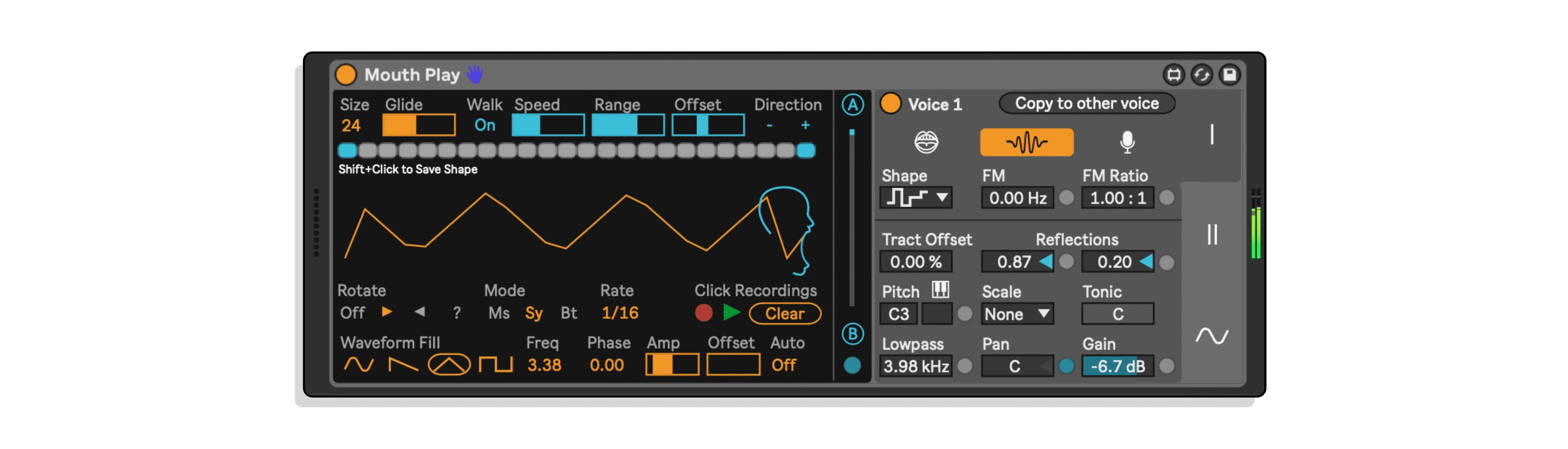Click the FM 0.00 Hz field

pyautogui.click(x=1017, y=198)
